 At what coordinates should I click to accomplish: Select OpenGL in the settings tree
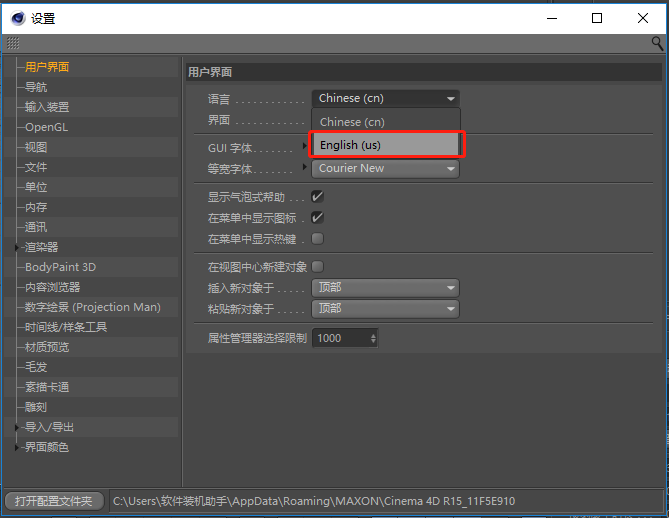coord(47,127)
